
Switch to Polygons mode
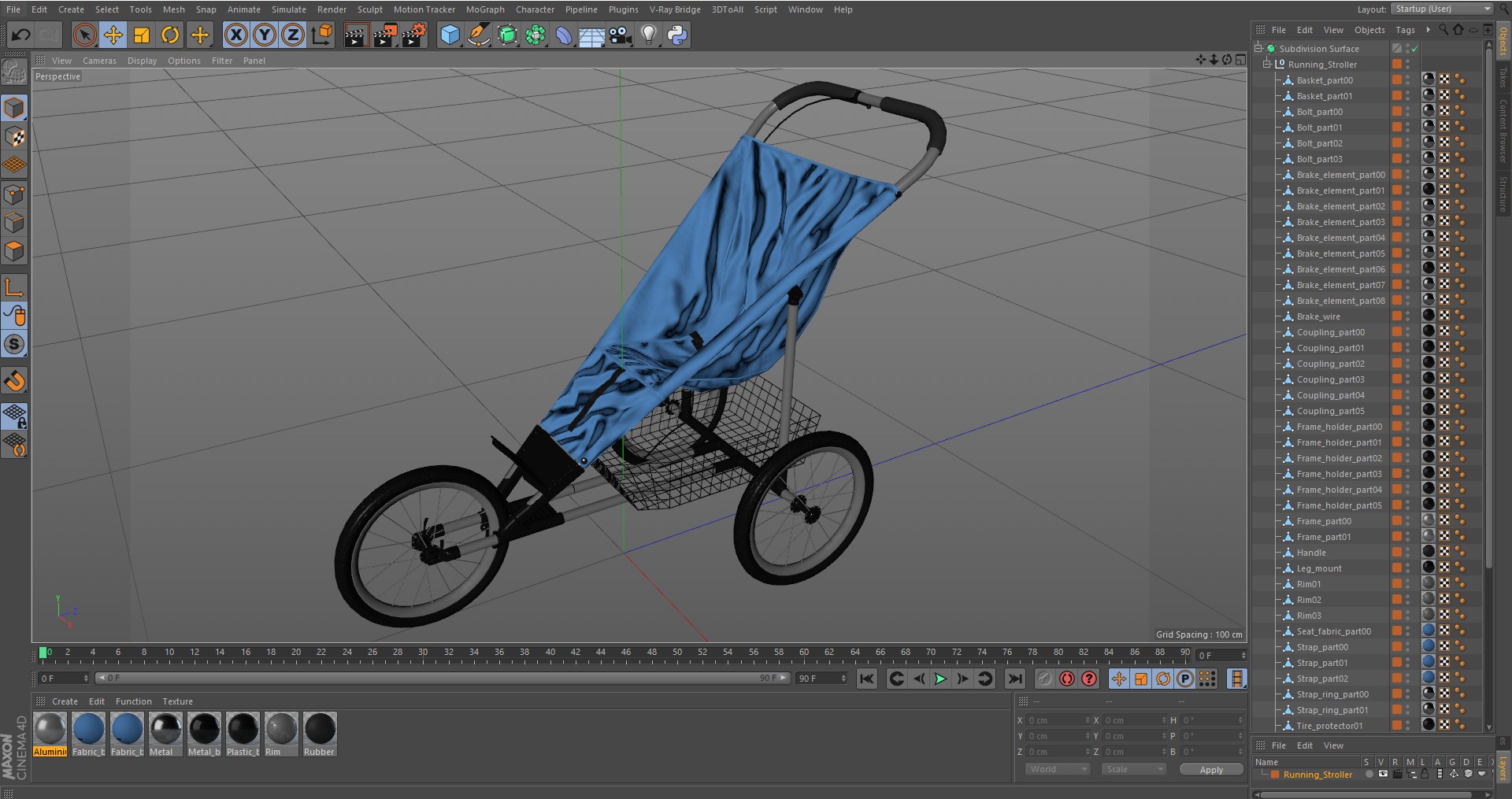click(14, 251)
